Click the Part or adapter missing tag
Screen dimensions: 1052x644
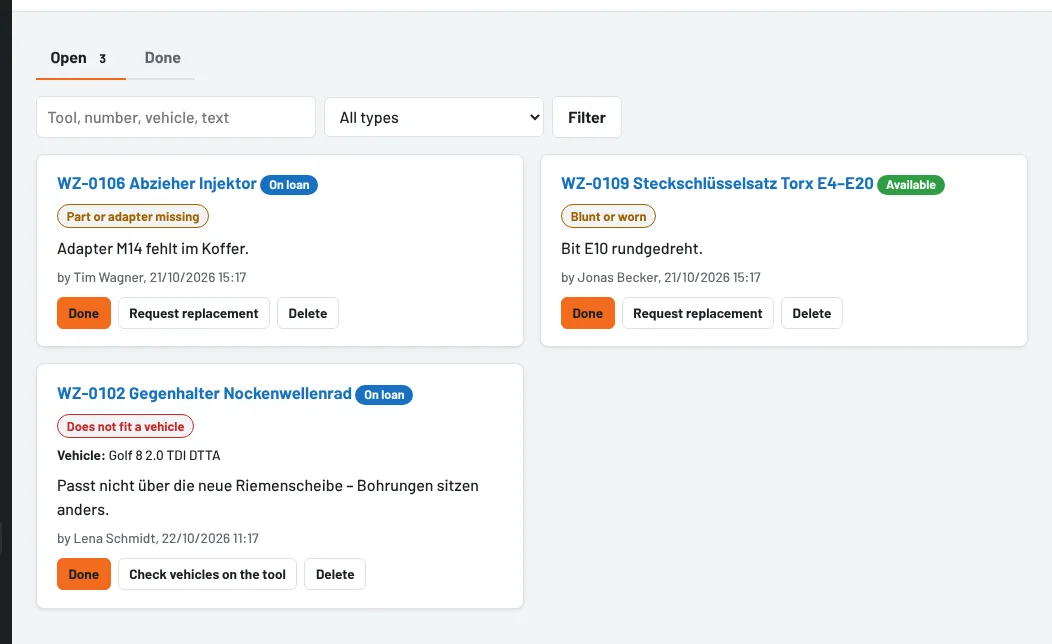pos(133,216)
